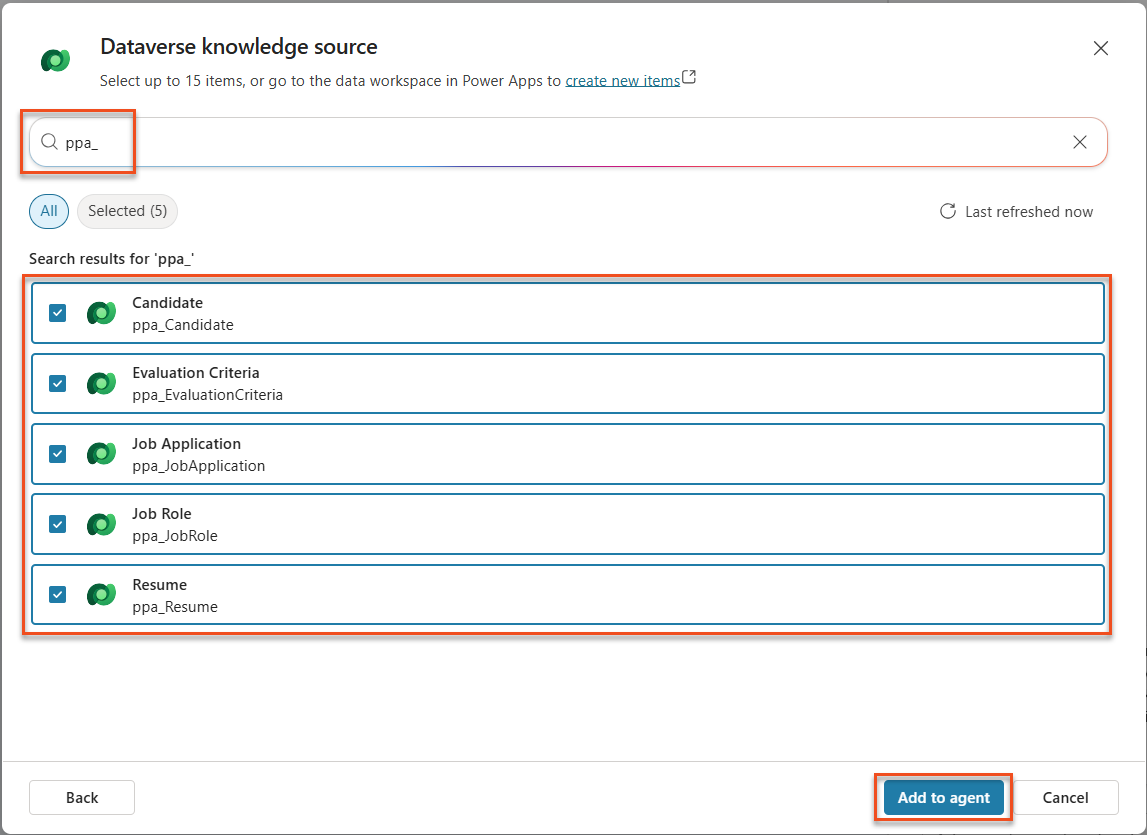Screen dimensions: 1147x835
Task: Open the create new items link
Action: 623,80
